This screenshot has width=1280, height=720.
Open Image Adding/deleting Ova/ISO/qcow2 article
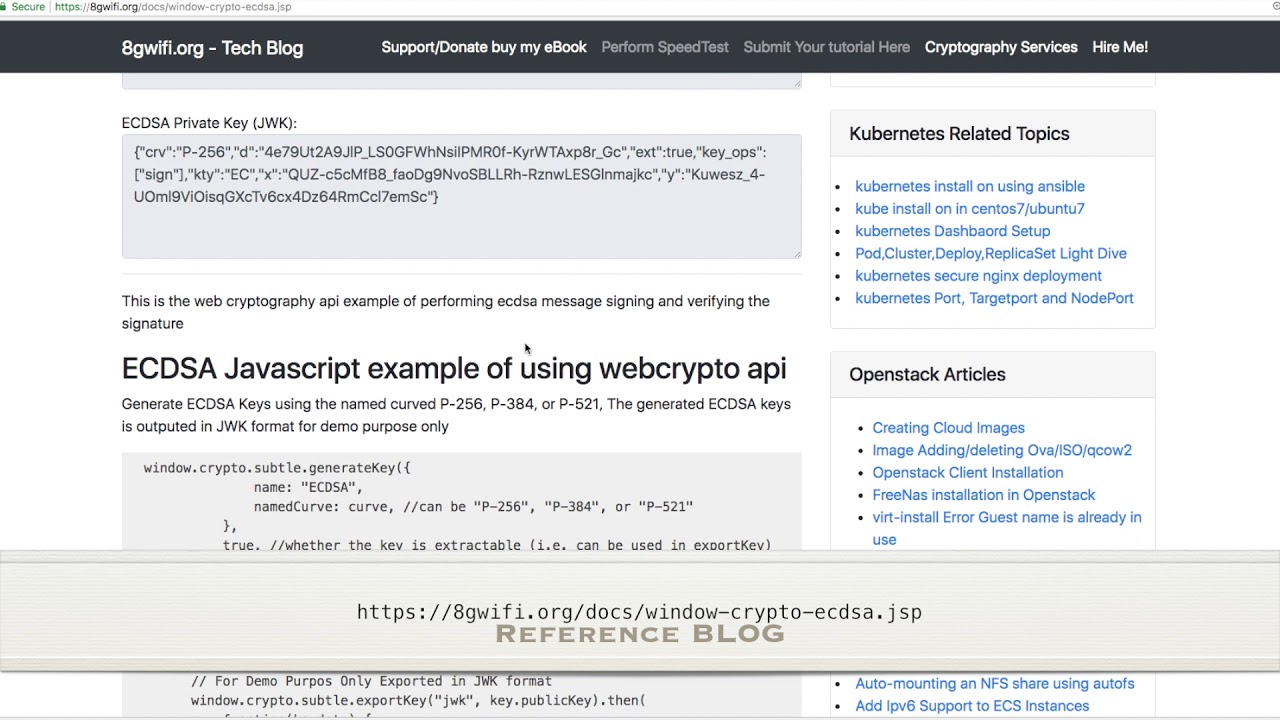coord(1002,450)
